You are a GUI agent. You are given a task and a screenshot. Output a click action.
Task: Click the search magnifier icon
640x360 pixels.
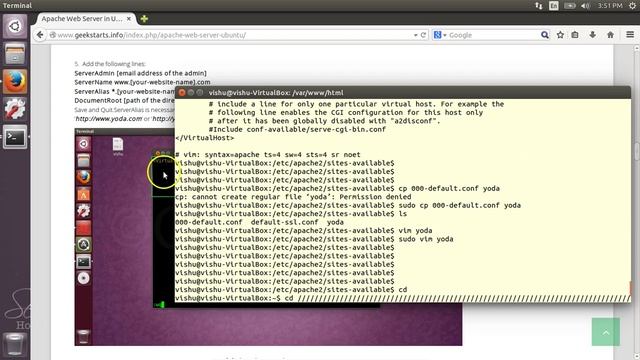click(x=544, y=35)
